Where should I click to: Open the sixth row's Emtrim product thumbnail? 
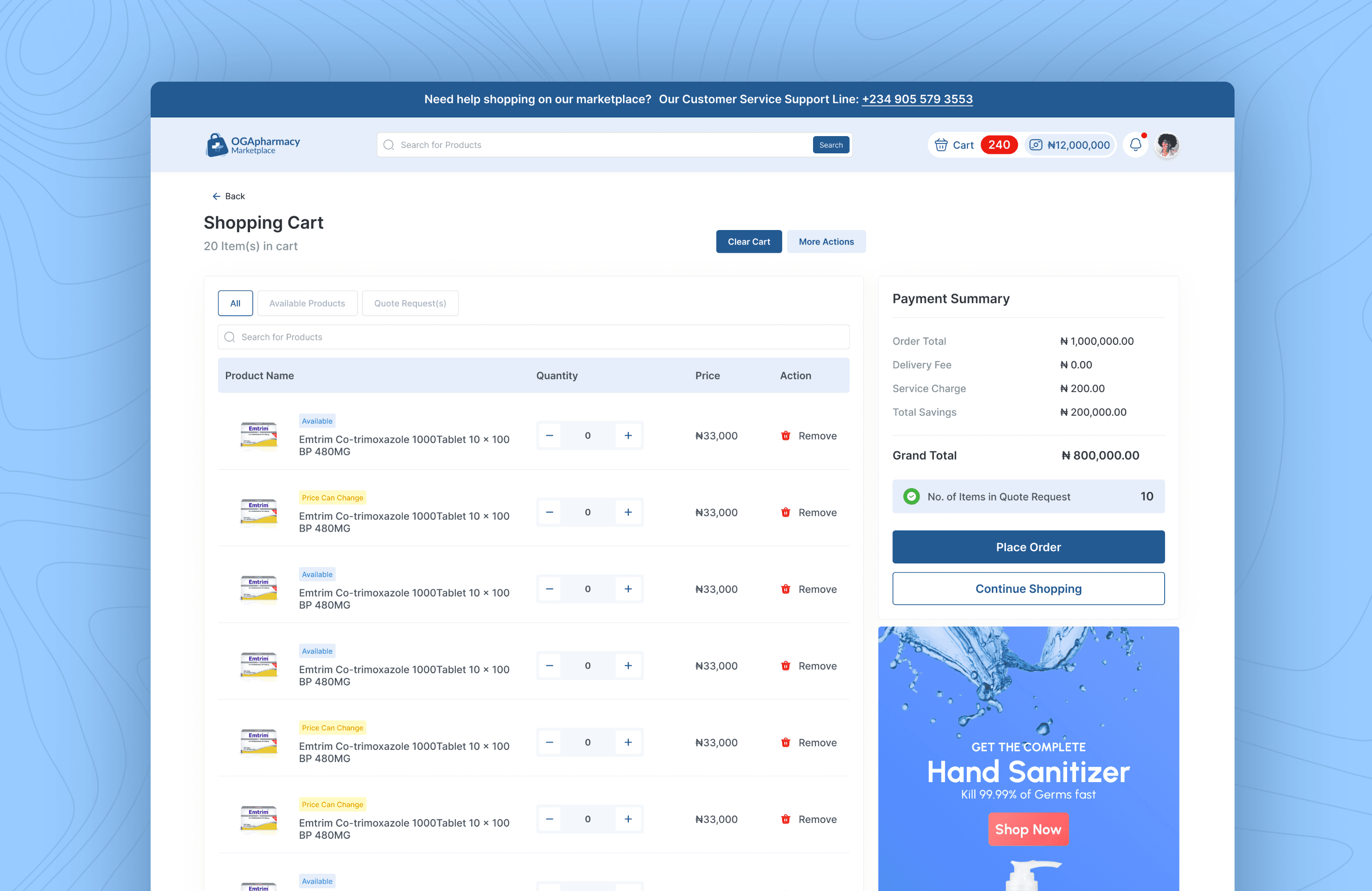pyautogui.click(x=258, y=819)
